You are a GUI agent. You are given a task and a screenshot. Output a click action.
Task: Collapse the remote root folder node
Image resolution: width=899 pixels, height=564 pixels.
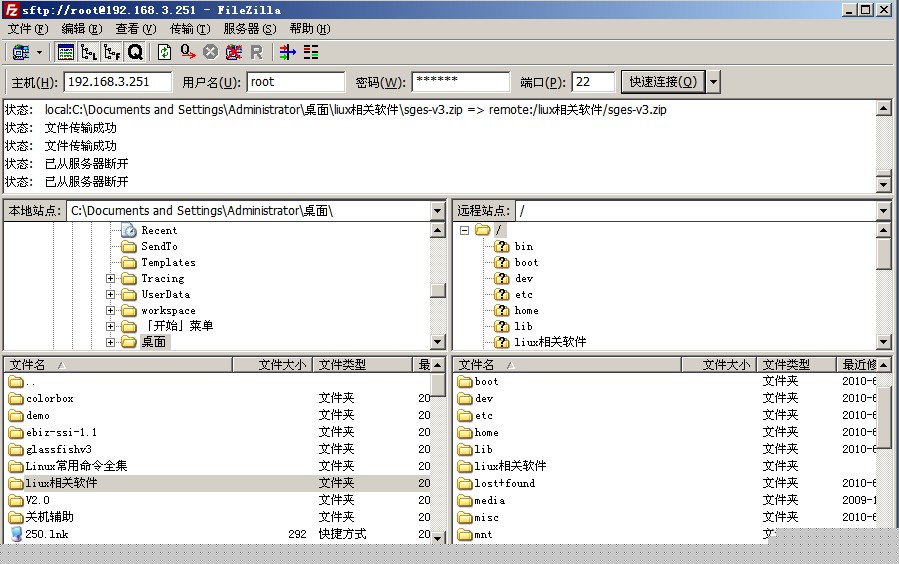pyautogui.click(x=464, y=230)
